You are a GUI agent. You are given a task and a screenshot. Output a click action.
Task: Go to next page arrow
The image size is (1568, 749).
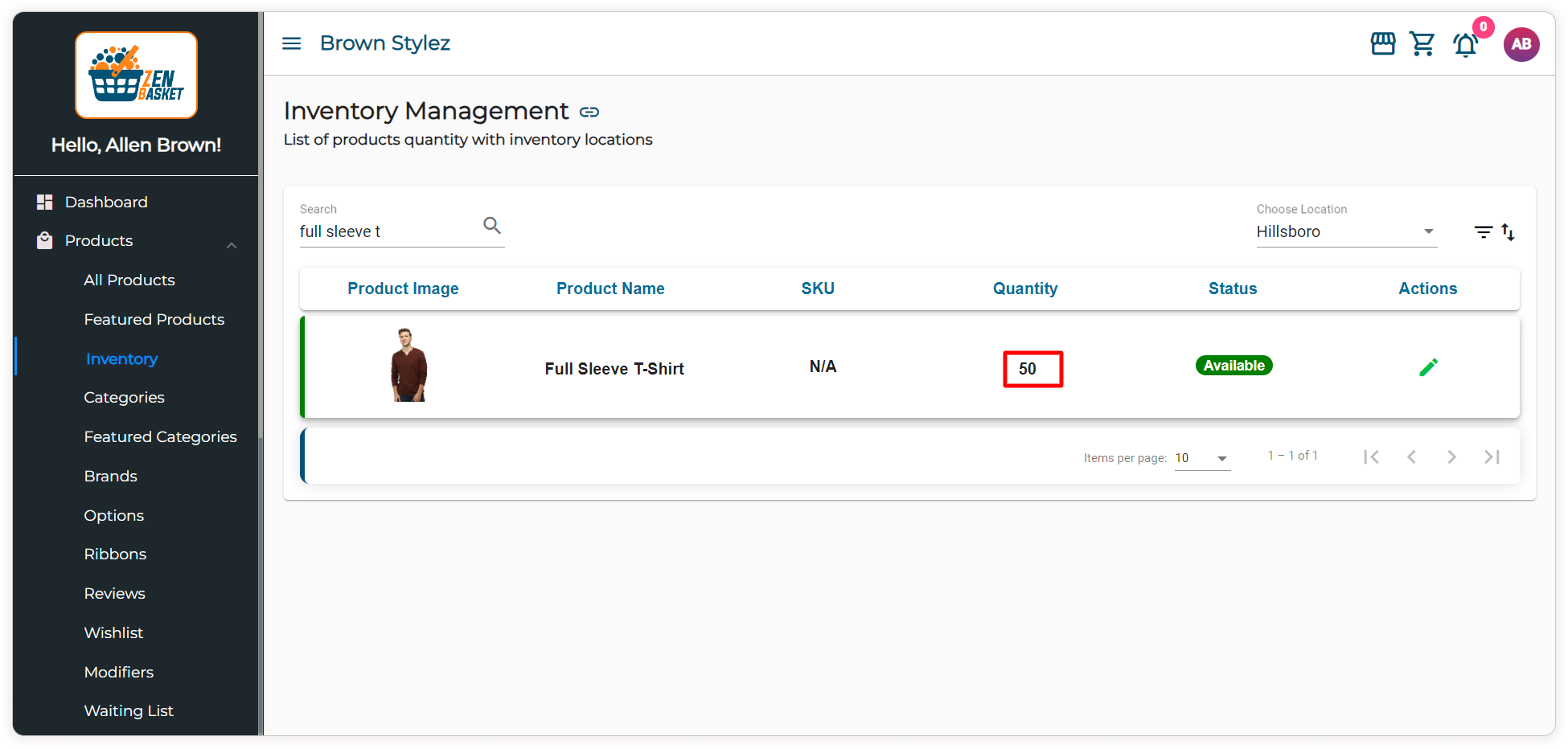1451,456
